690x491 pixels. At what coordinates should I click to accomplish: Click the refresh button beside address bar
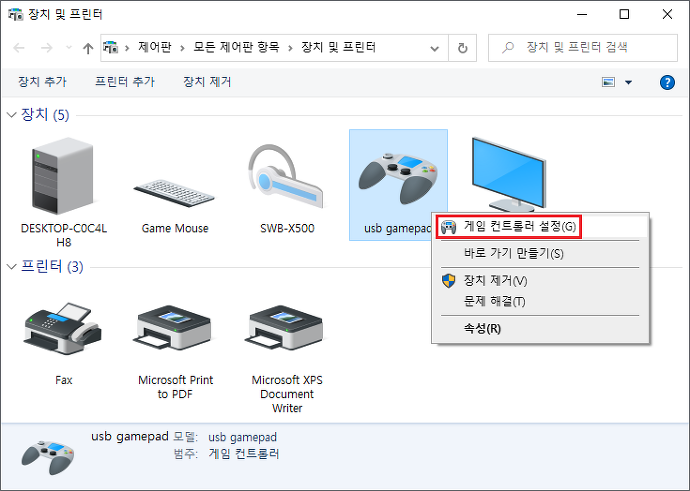click(462, 48)
